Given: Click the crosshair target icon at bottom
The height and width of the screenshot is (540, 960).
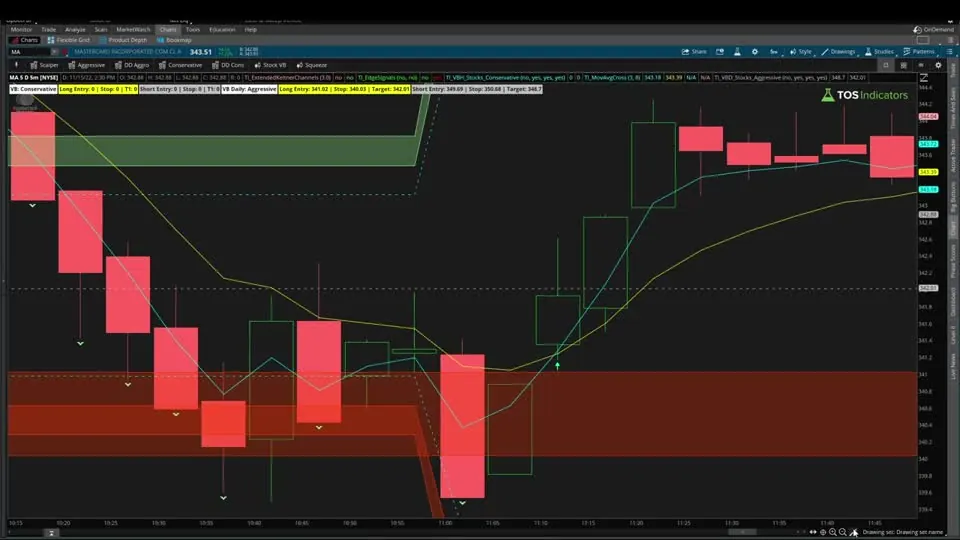Looking at the screenshot, I should (x=823, y=532).
